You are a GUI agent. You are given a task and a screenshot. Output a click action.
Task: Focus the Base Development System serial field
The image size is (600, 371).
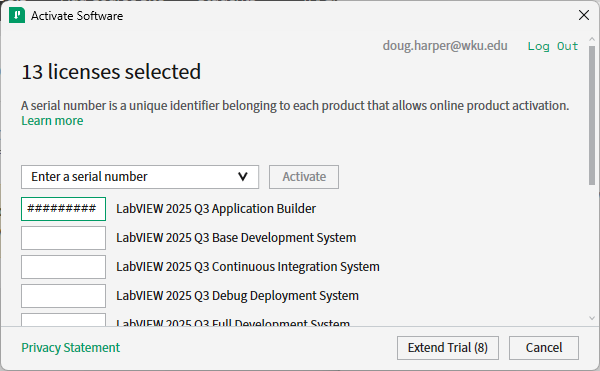64,238
